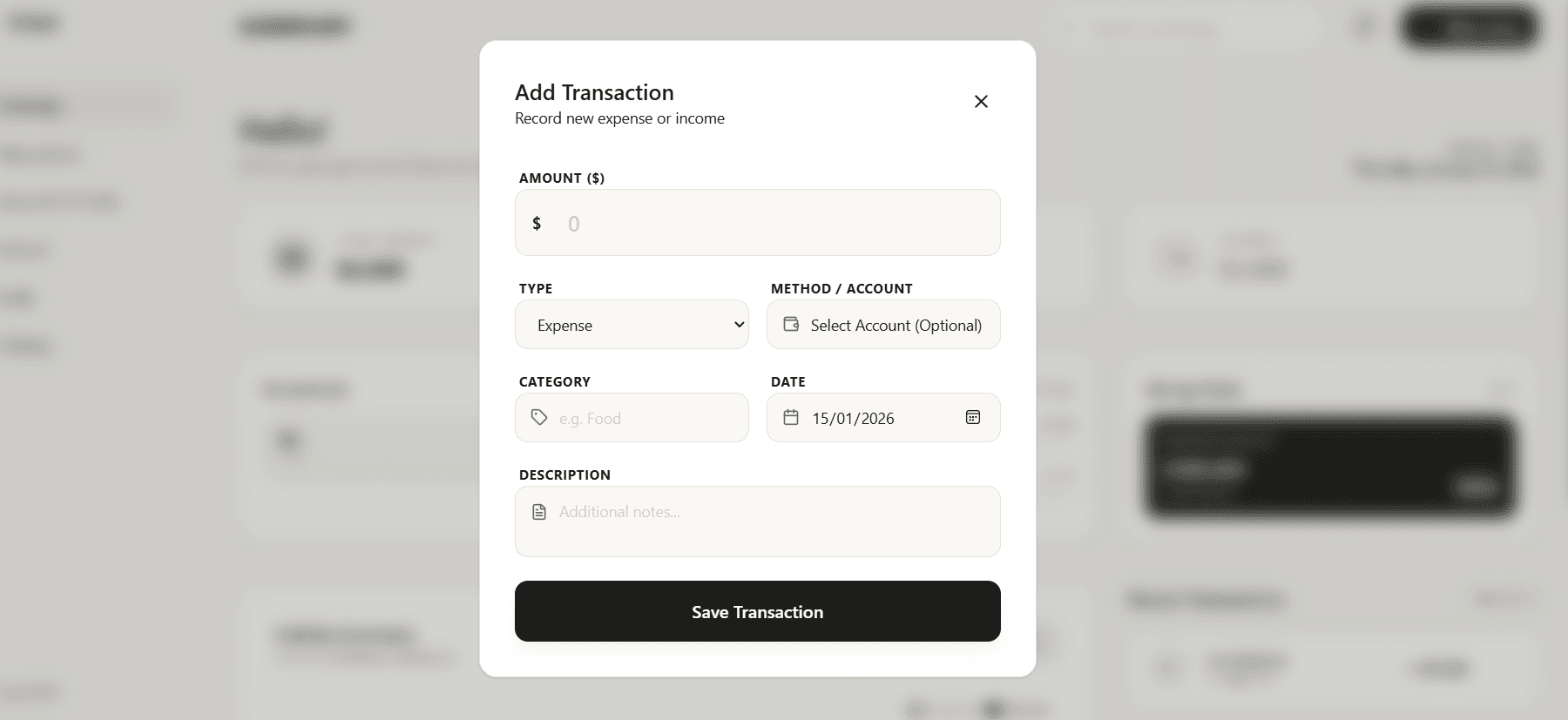Click the DESCRIPTION field label
Image resolution: width=1568 pixels, height=720 pixels.
coord(564,475)
